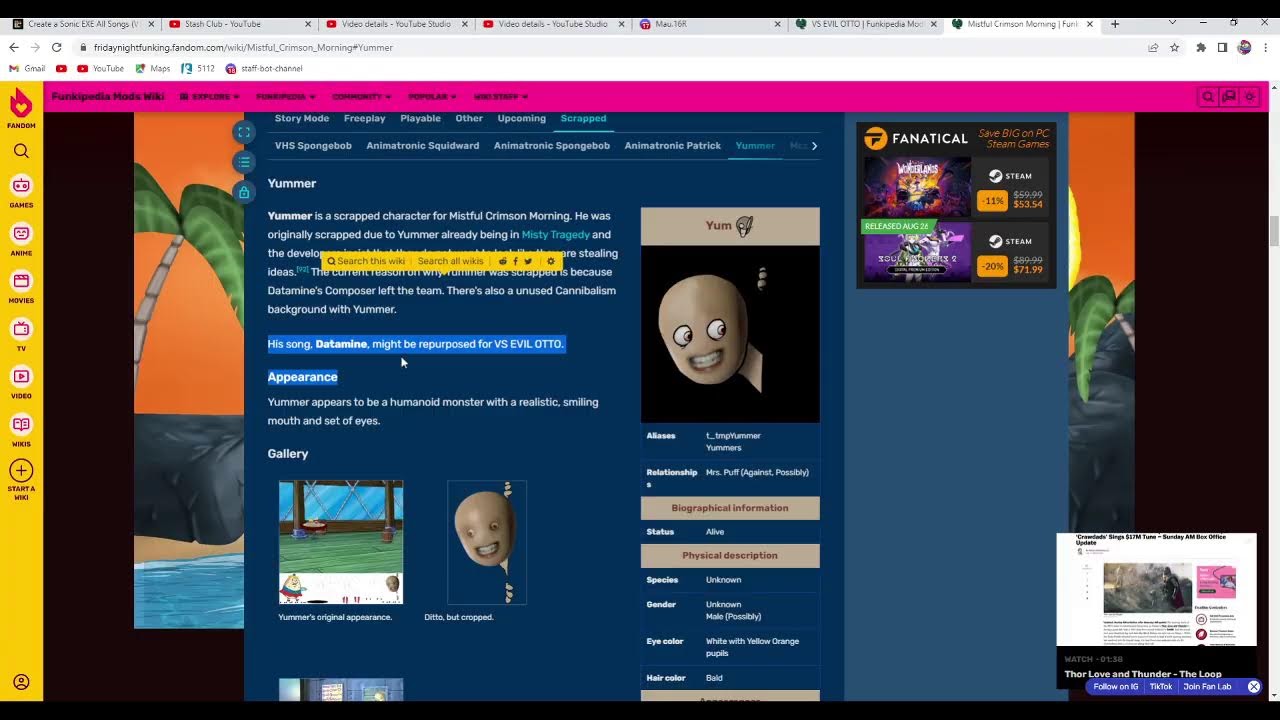
Task: Open the Games section in Fandom sidebar
Action: click(21, 190)
